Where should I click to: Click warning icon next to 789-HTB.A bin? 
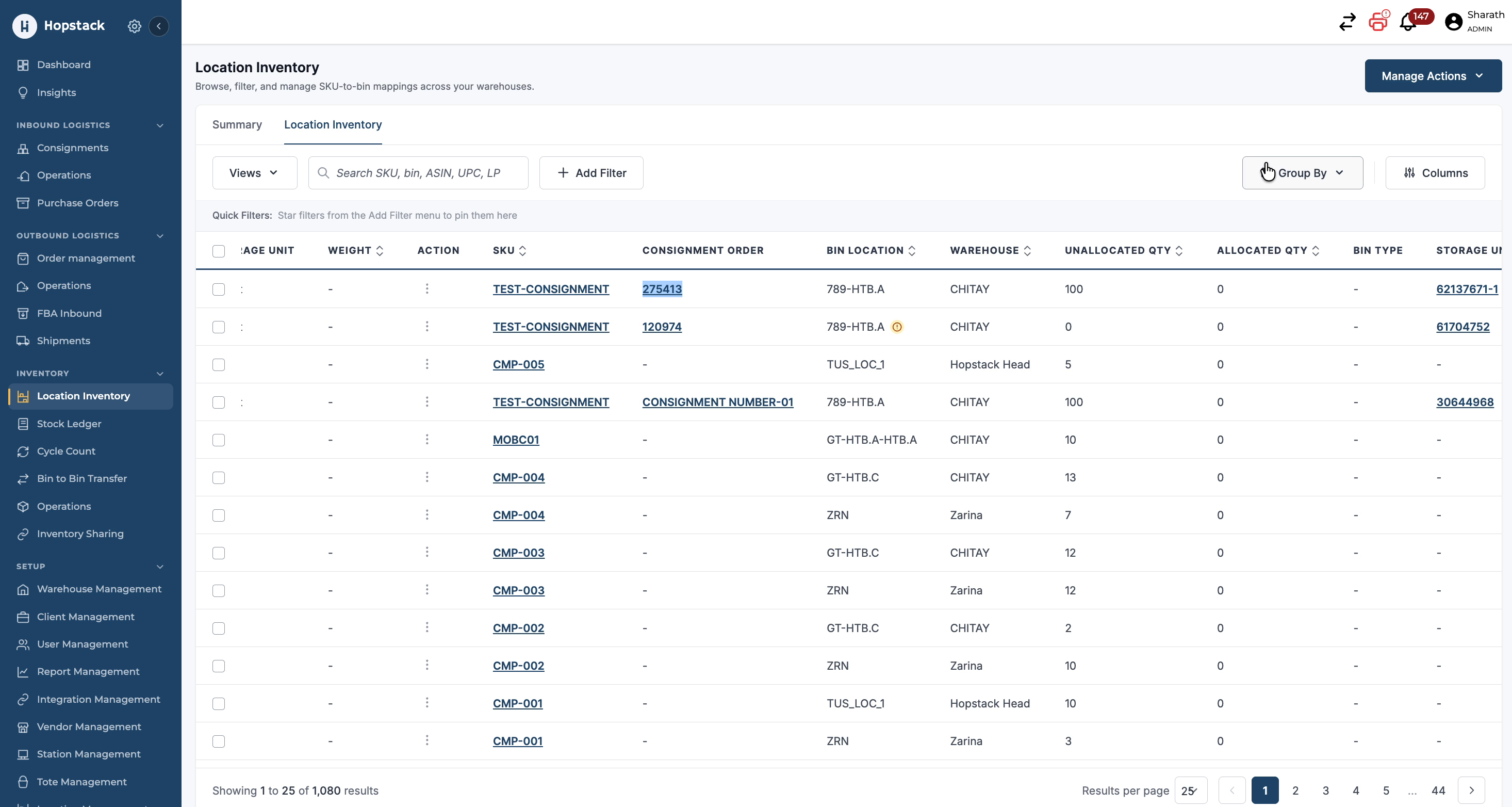pos(897,327)
